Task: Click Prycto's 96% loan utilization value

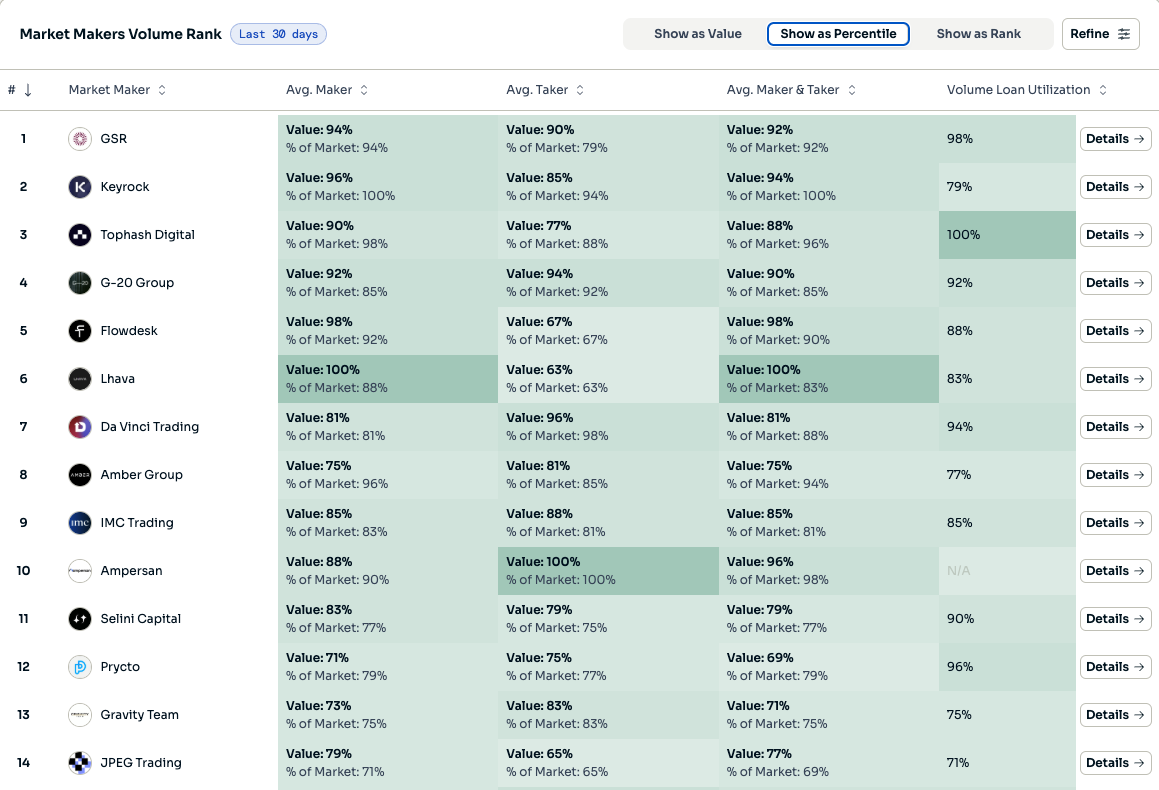Action: (x=959, y=667)
